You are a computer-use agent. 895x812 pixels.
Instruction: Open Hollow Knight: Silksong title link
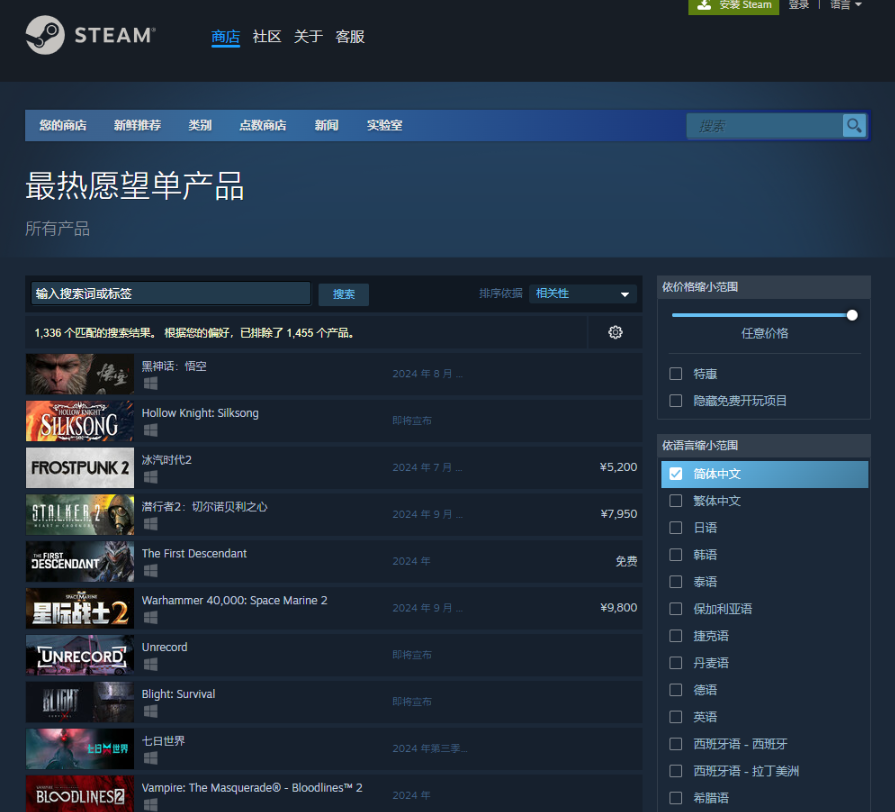[200, 413]
